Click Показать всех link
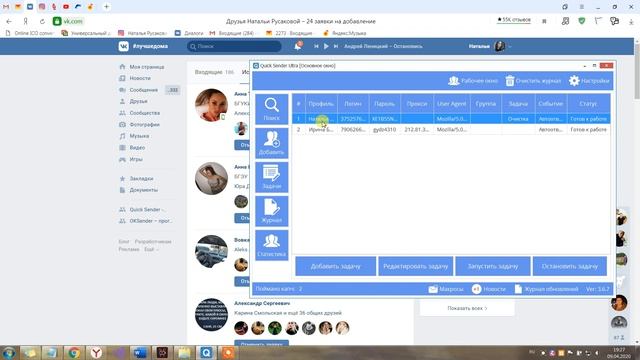This screenshot has width=640, height=360. pyautogui.click(x=467, y=308)
